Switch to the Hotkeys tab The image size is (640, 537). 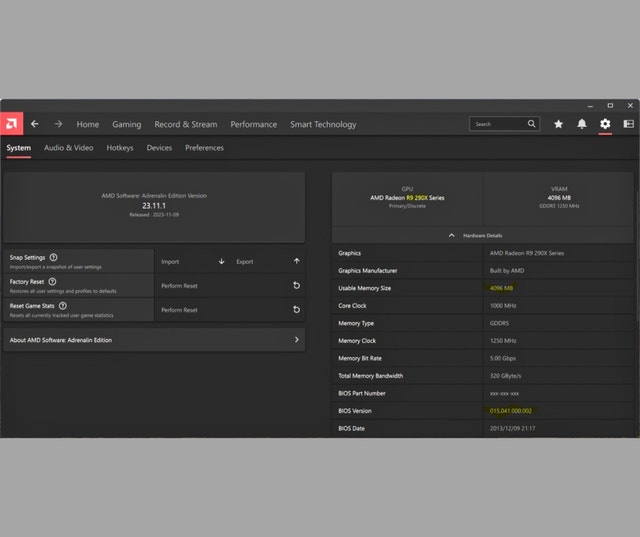[120, 148]
